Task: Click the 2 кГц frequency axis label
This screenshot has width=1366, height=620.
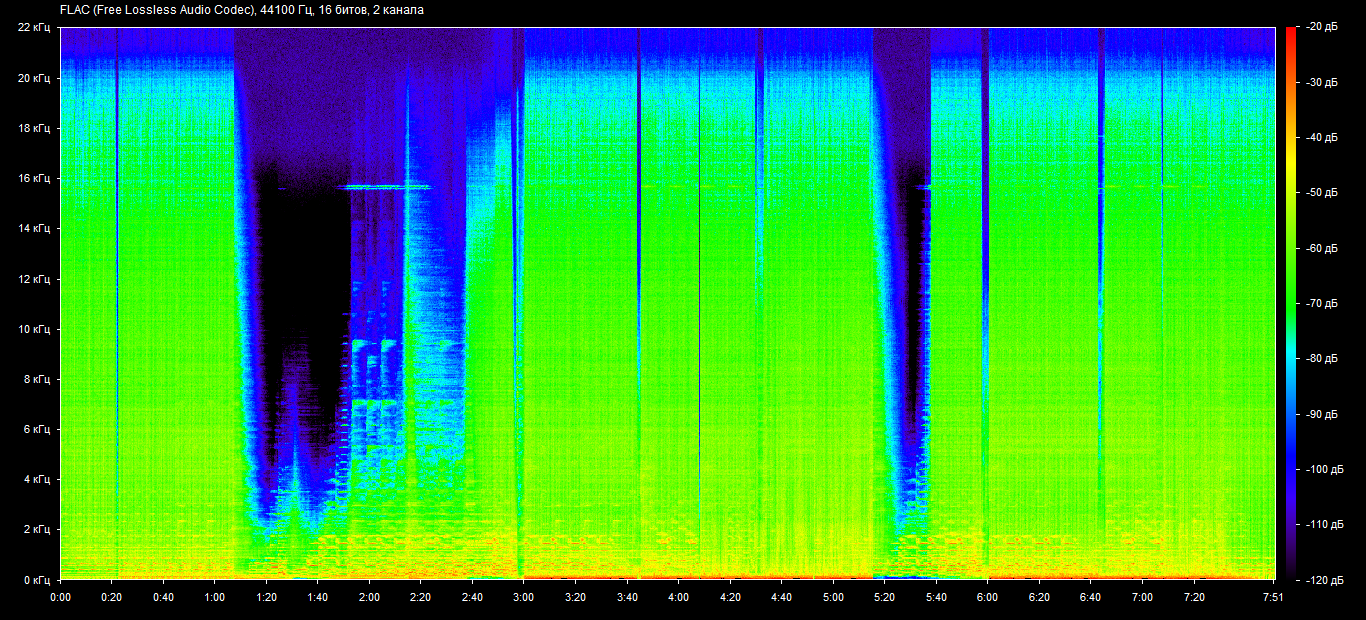Action: 37,529
